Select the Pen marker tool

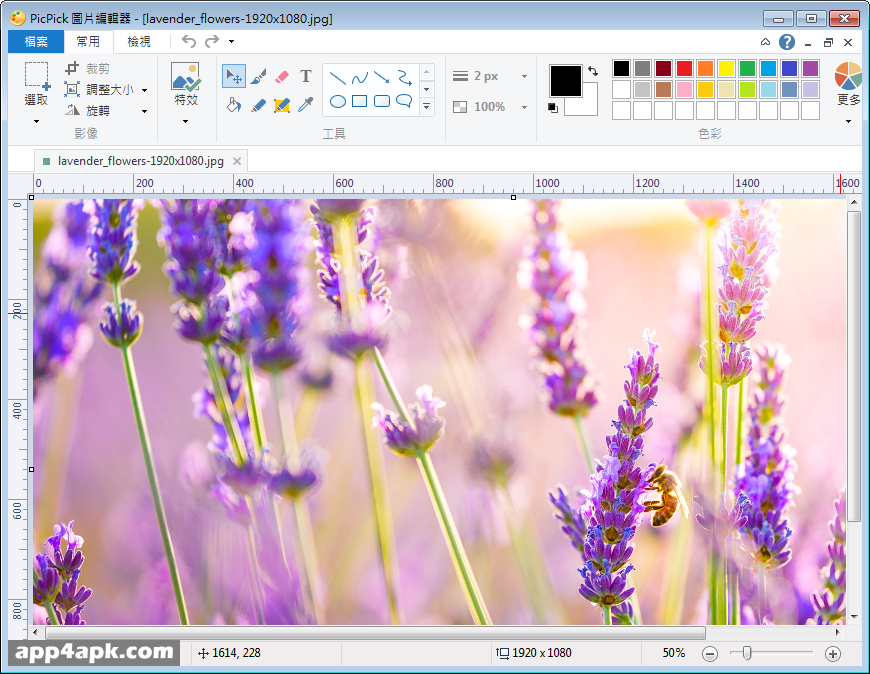[258, 105]
